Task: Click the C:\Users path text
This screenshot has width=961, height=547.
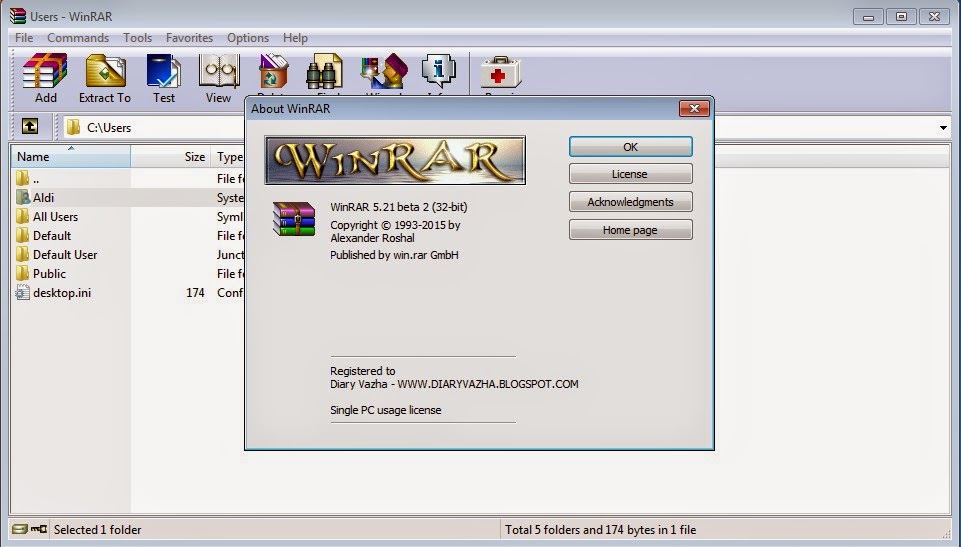Action: click(109, 127)
